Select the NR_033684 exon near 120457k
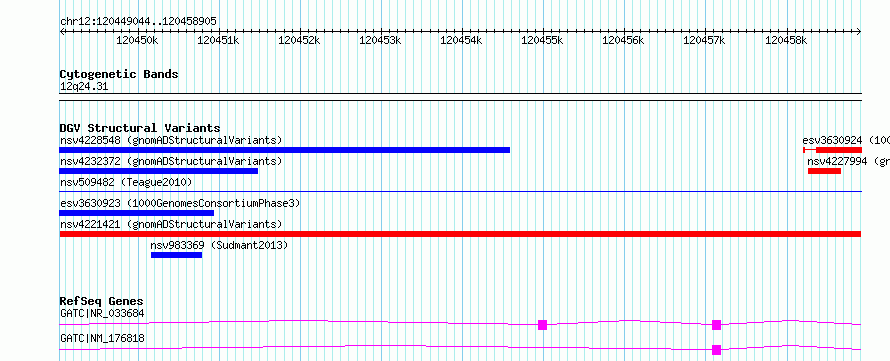The image size is (890, 361). coord(716,325)
